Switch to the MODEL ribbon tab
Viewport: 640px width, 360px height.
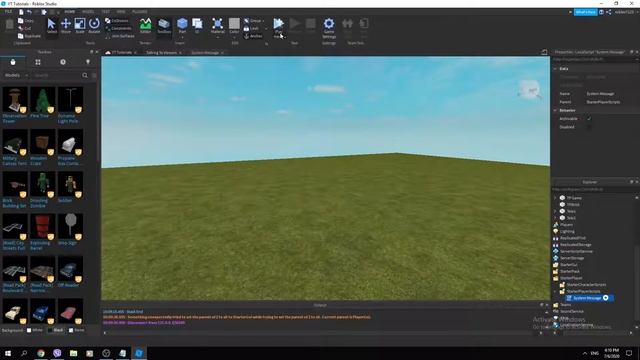coord(88,12)
